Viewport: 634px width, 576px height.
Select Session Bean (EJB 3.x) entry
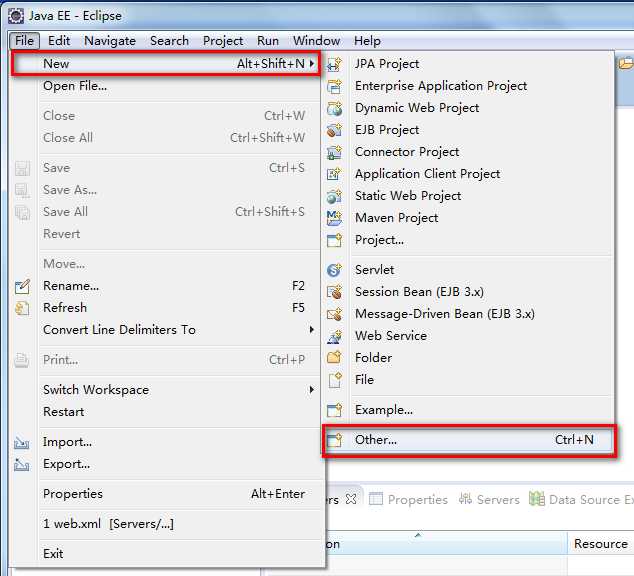[x=468, y=292]
